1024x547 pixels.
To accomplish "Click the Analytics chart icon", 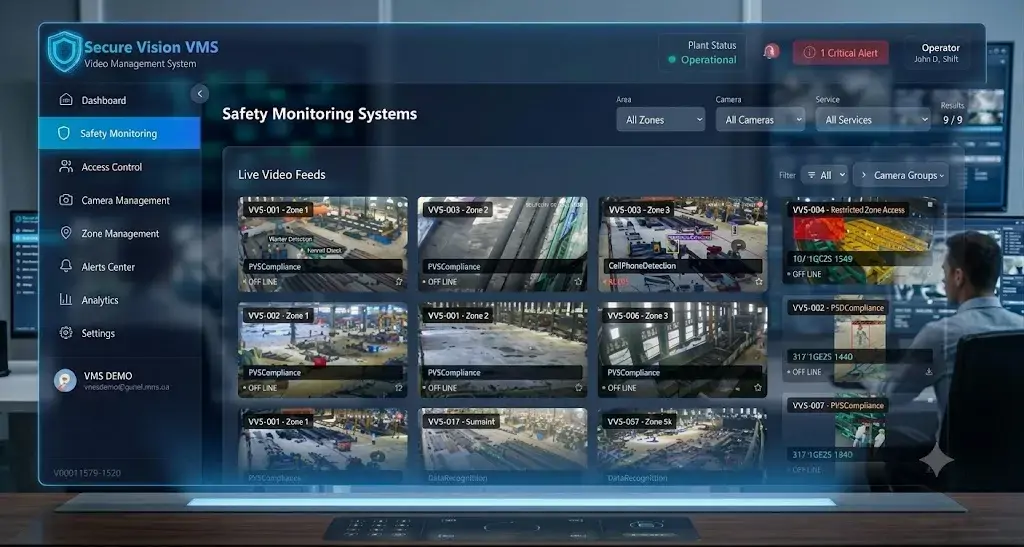I will tap(66, 299).
